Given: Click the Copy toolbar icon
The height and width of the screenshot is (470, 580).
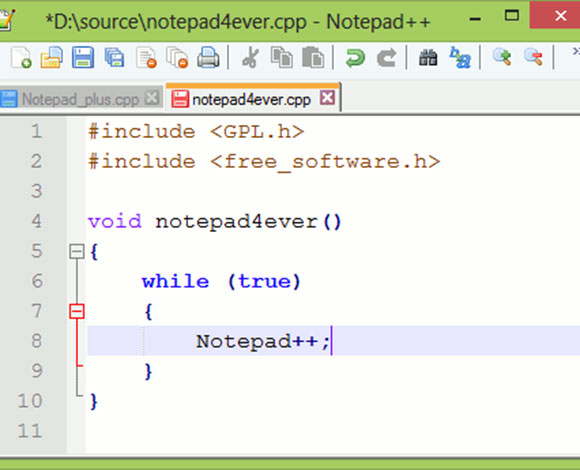Looking at the screenshot, I should [282, 58].
